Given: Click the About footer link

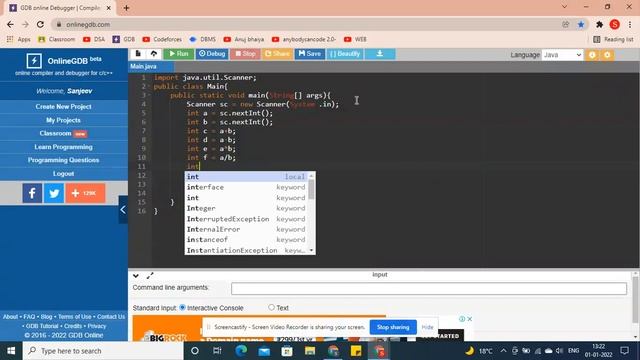Looking at the screenshot, I should coord(10,317).
